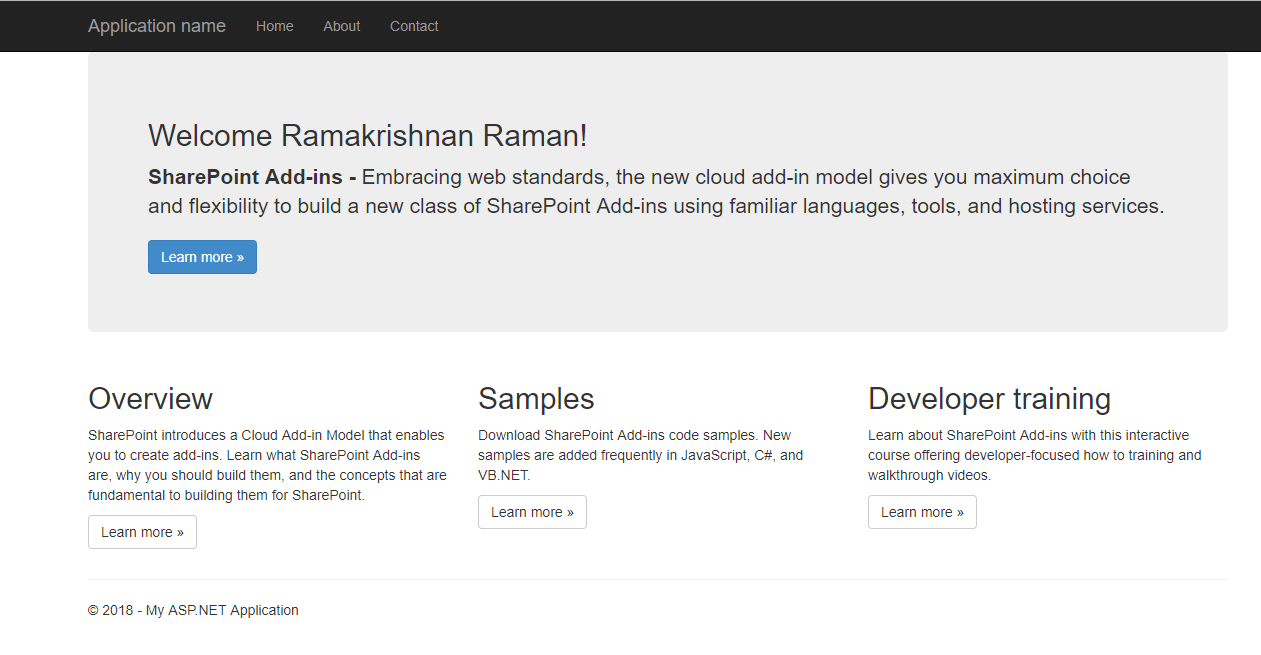Click Learn more under Overview
The image size is (1261, 655).
(142, 532)
